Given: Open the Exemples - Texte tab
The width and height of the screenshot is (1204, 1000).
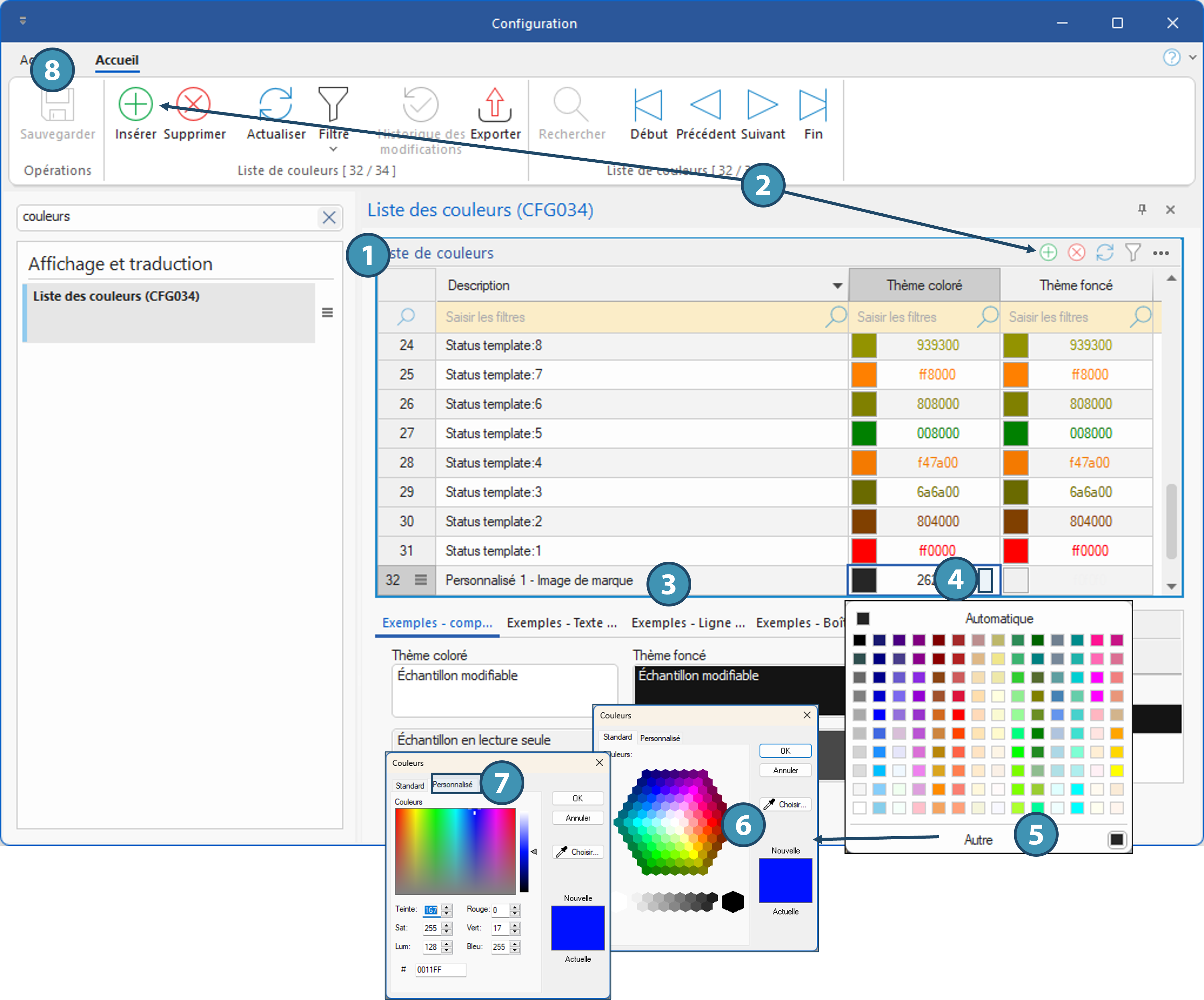Looking at the screenshot, I should pyautogui.click(x=562, y=623).
